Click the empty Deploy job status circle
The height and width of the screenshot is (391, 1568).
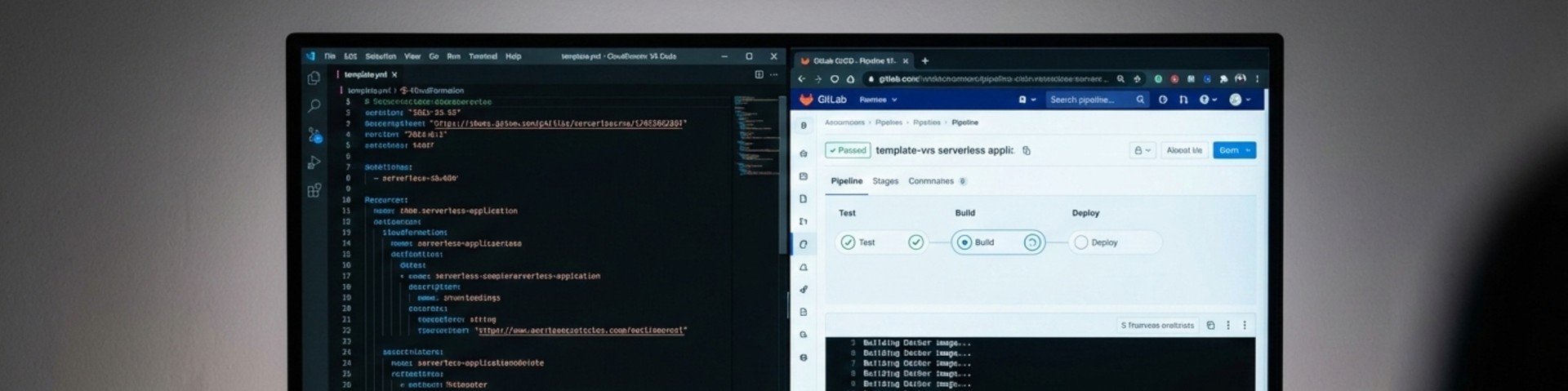point(1081,242)
